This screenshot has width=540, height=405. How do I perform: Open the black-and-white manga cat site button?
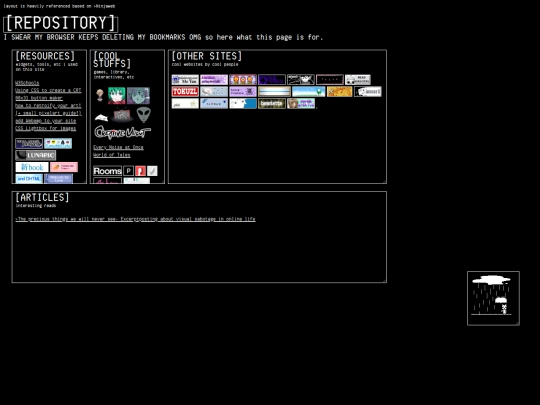click(301, 80)
